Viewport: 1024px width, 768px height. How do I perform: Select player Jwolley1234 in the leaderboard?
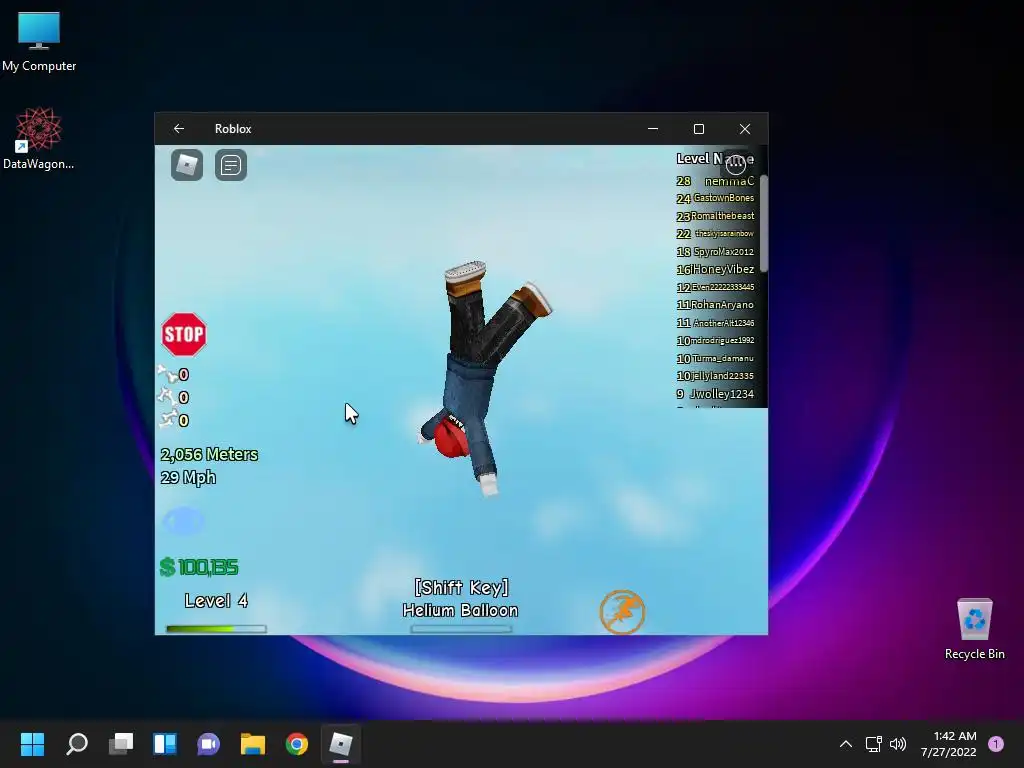coord(722,394)
